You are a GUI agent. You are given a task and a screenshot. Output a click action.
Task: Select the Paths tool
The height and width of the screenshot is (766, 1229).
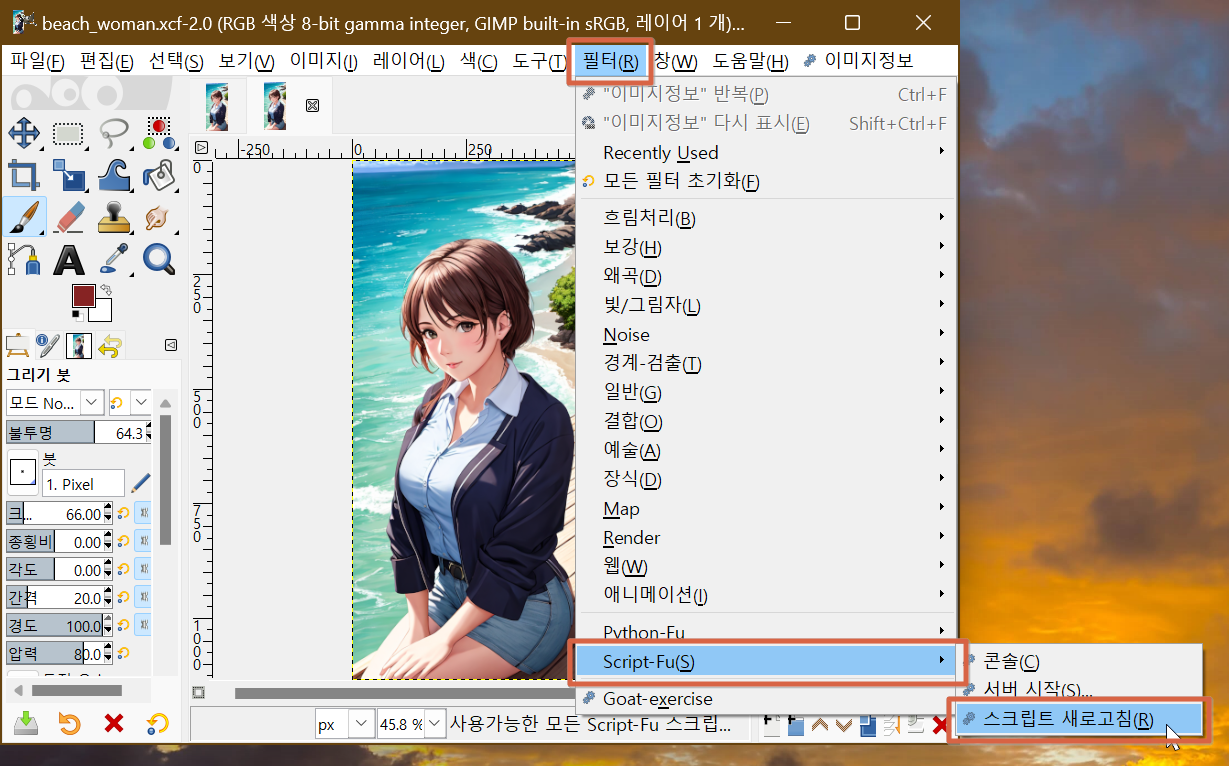(23, 259)
